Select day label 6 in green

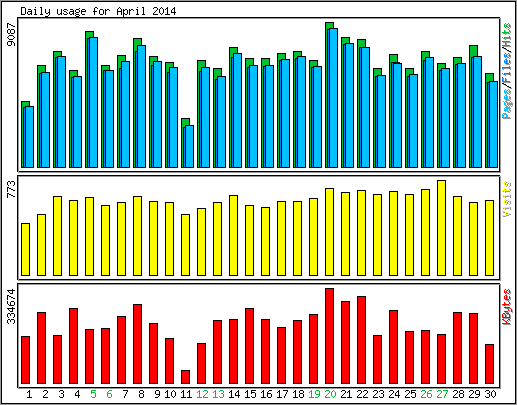[x=109, y=394]
